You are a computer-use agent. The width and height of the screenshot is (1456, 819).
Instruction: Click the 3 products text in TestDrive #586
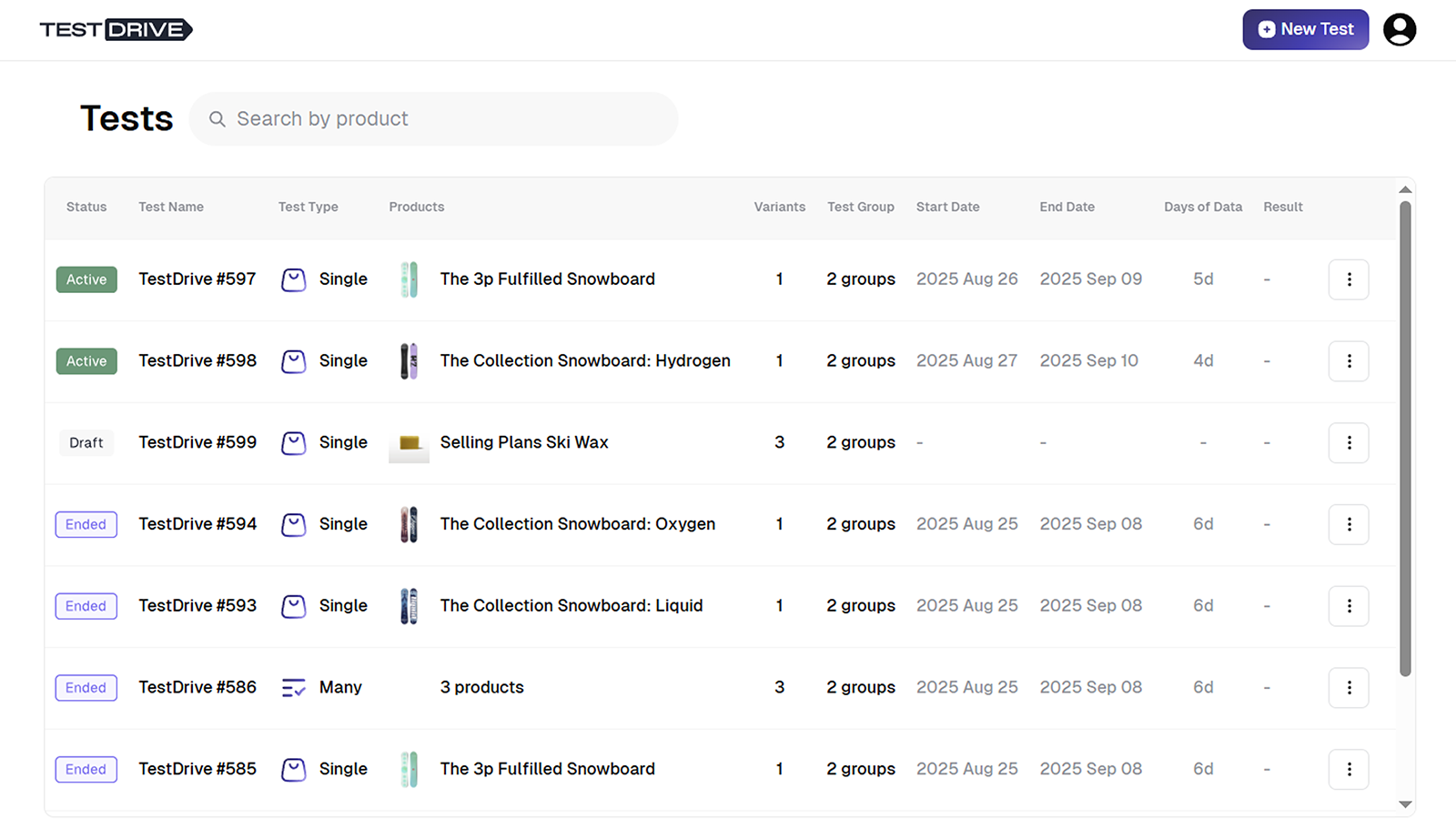click(482, 688)
